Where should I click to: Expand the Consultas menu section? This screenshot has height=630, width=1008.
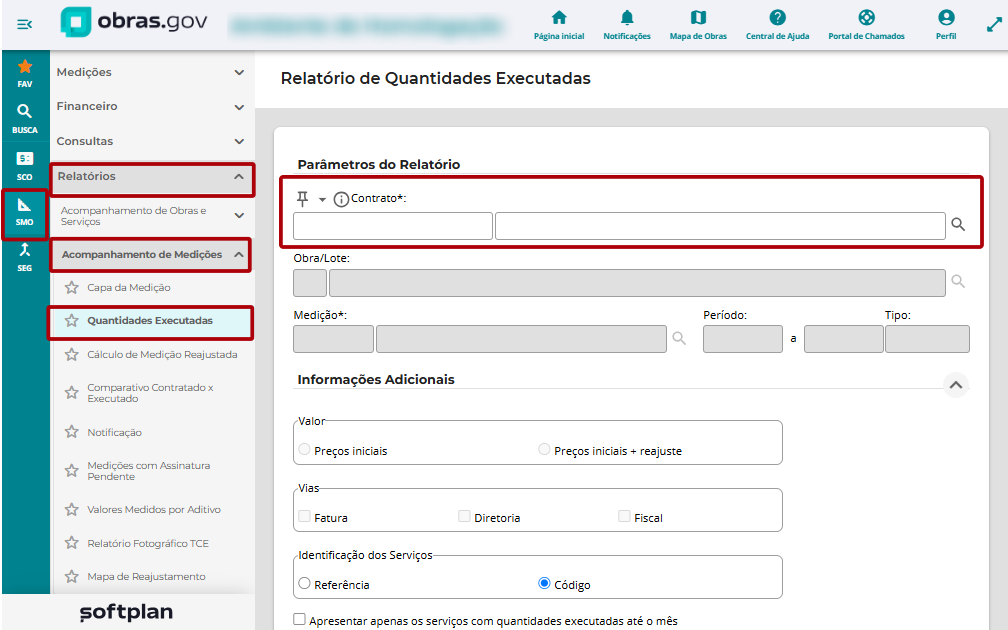[152, 141]
